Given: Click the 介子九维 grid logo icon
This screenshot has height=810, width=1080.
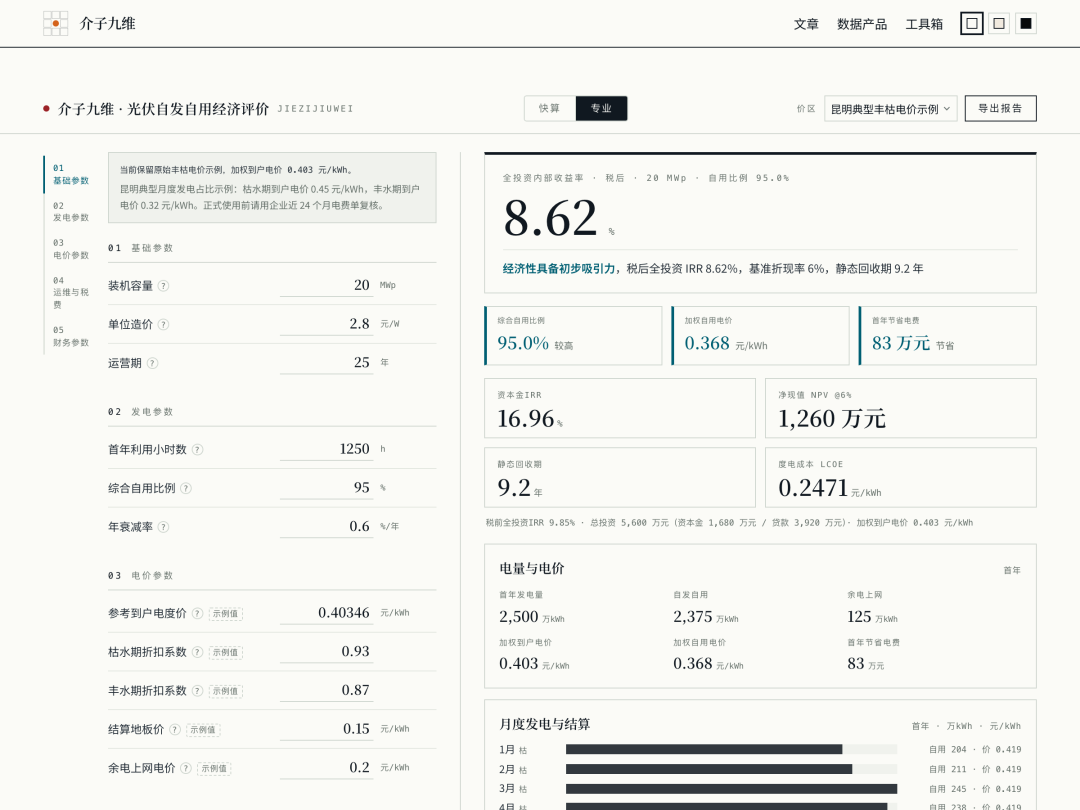Looking at the screenshot, I should coord(55,23).
